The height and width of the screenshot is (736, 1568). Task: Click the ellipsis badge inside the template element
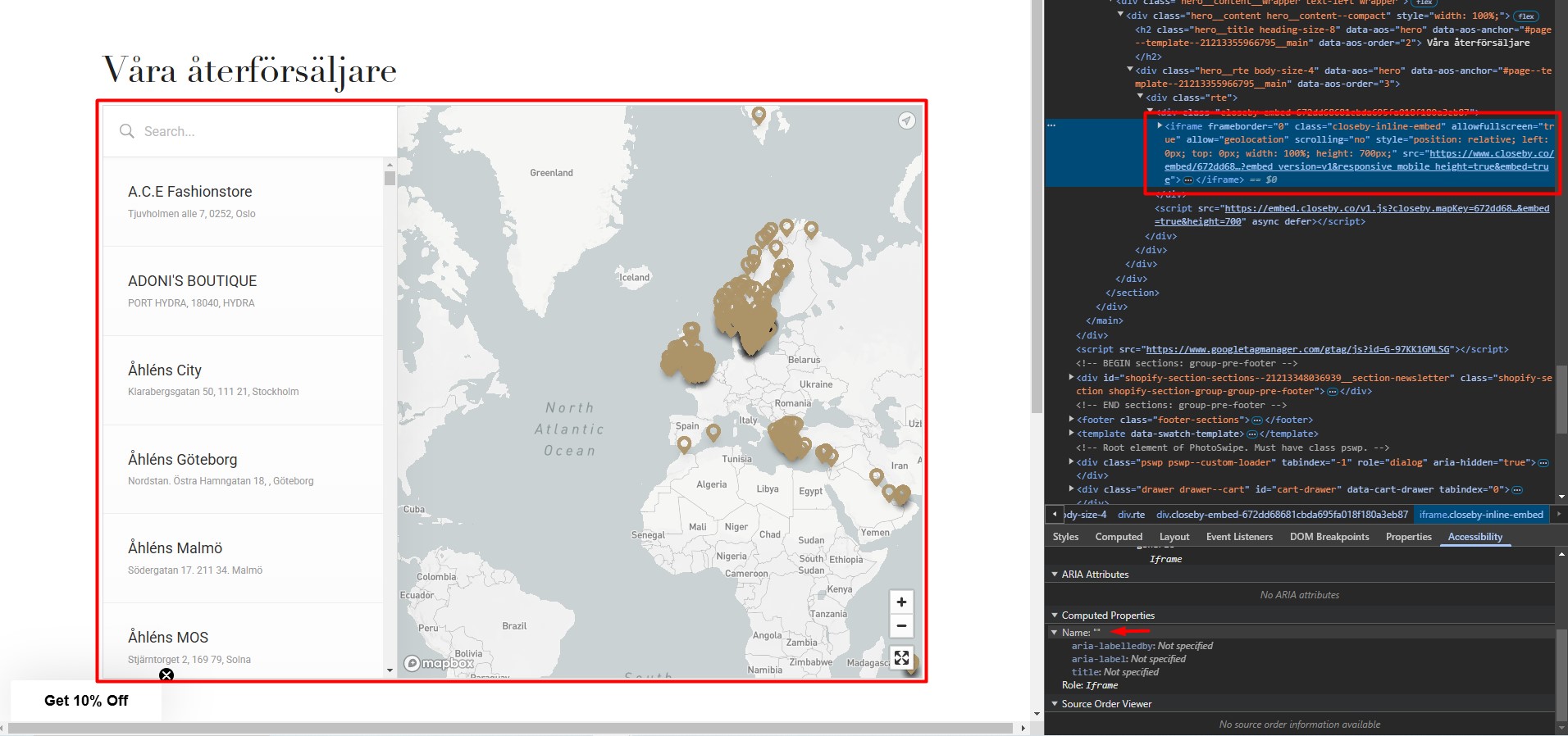click(1251, 434)
